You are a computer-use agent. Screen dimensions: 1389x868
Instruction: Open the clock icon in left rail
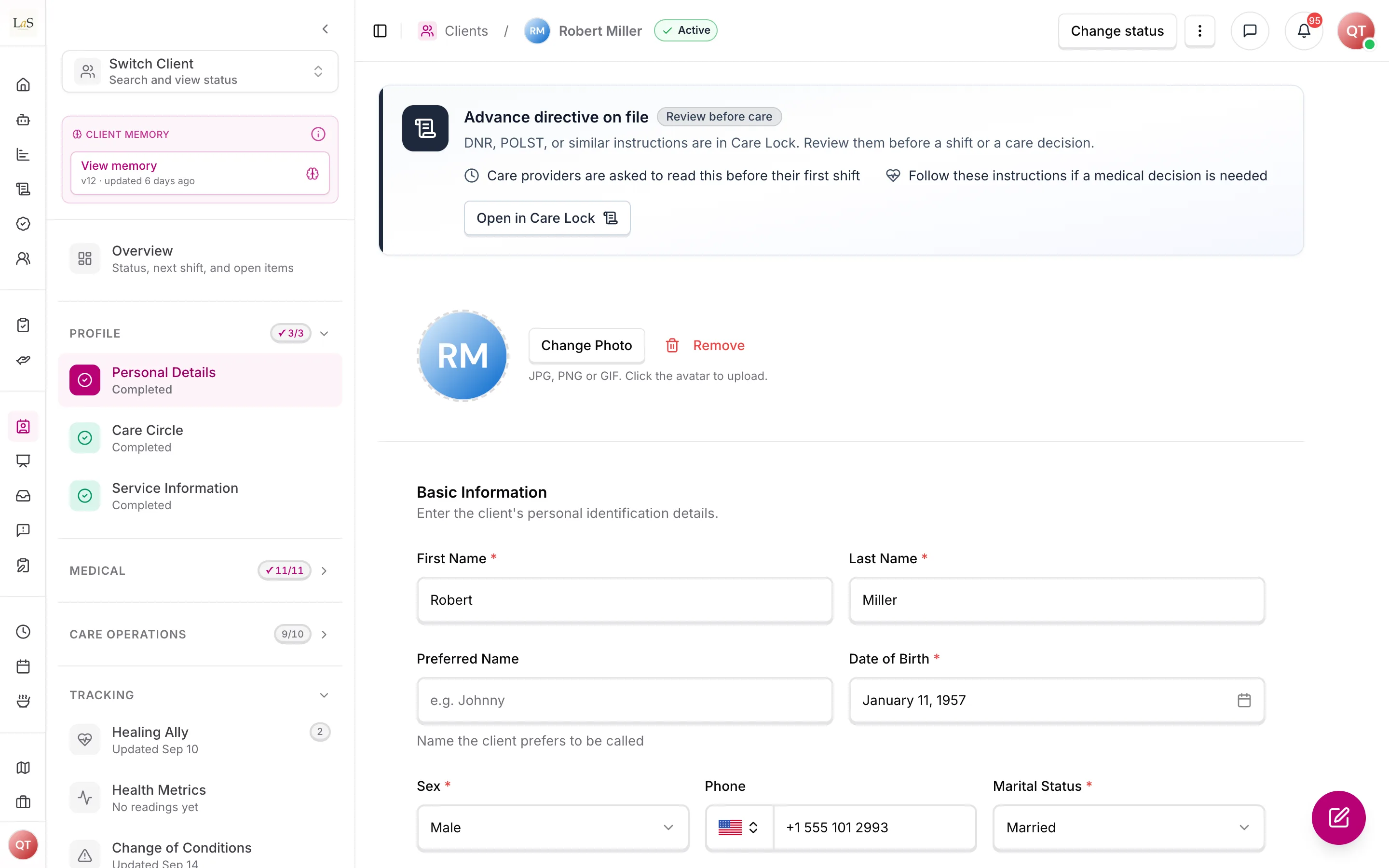(x=23, y=632)
